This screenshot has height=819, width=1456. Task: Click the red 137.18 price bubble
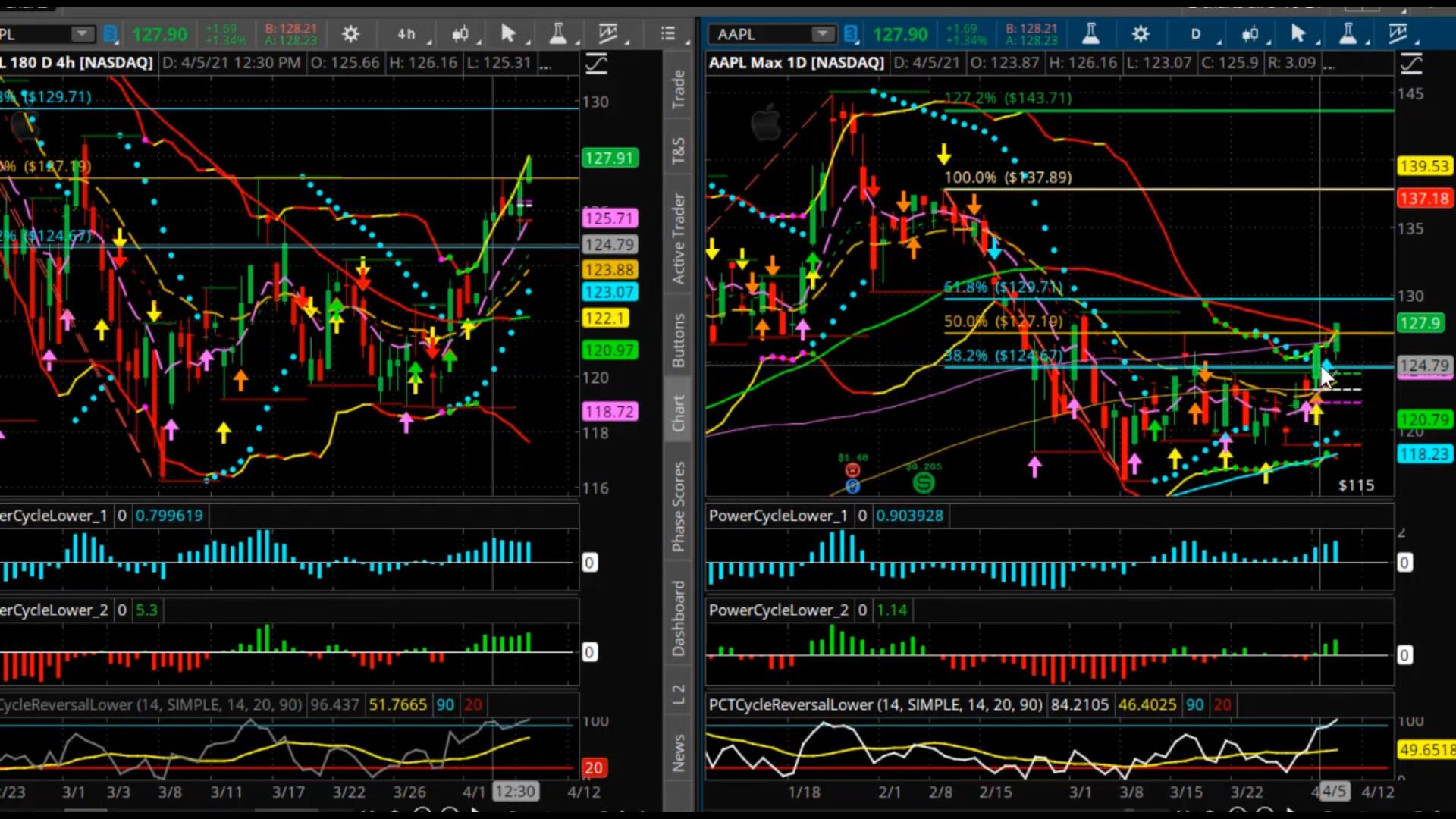pos(1424,199)
